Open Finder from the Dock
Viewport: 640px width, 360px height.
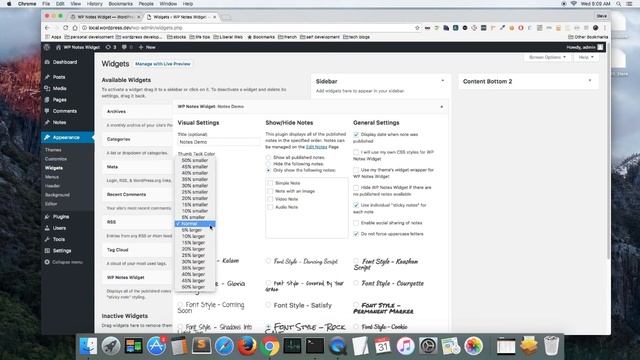tap(89, 346)
